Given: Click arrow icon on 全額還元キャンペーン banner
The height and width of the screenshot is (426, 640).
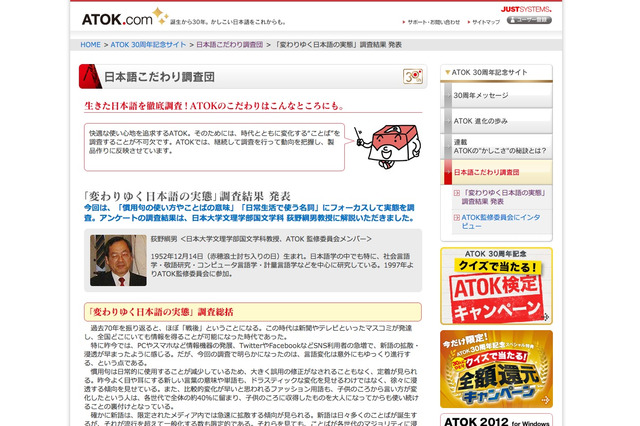Looking at the screenshot, I should tap(546, 400).
